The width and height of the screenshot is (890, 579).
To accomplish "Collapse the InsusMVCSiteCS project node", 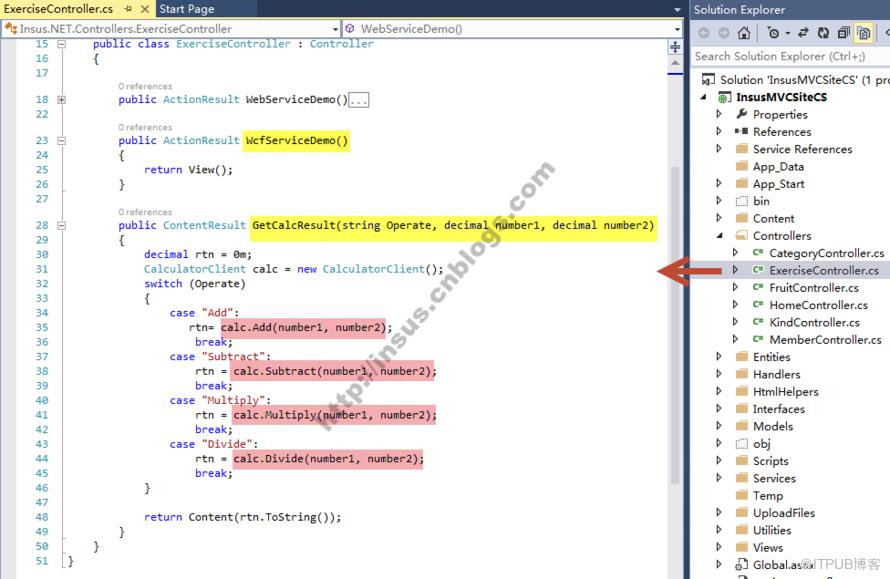I will click(704, 97).
